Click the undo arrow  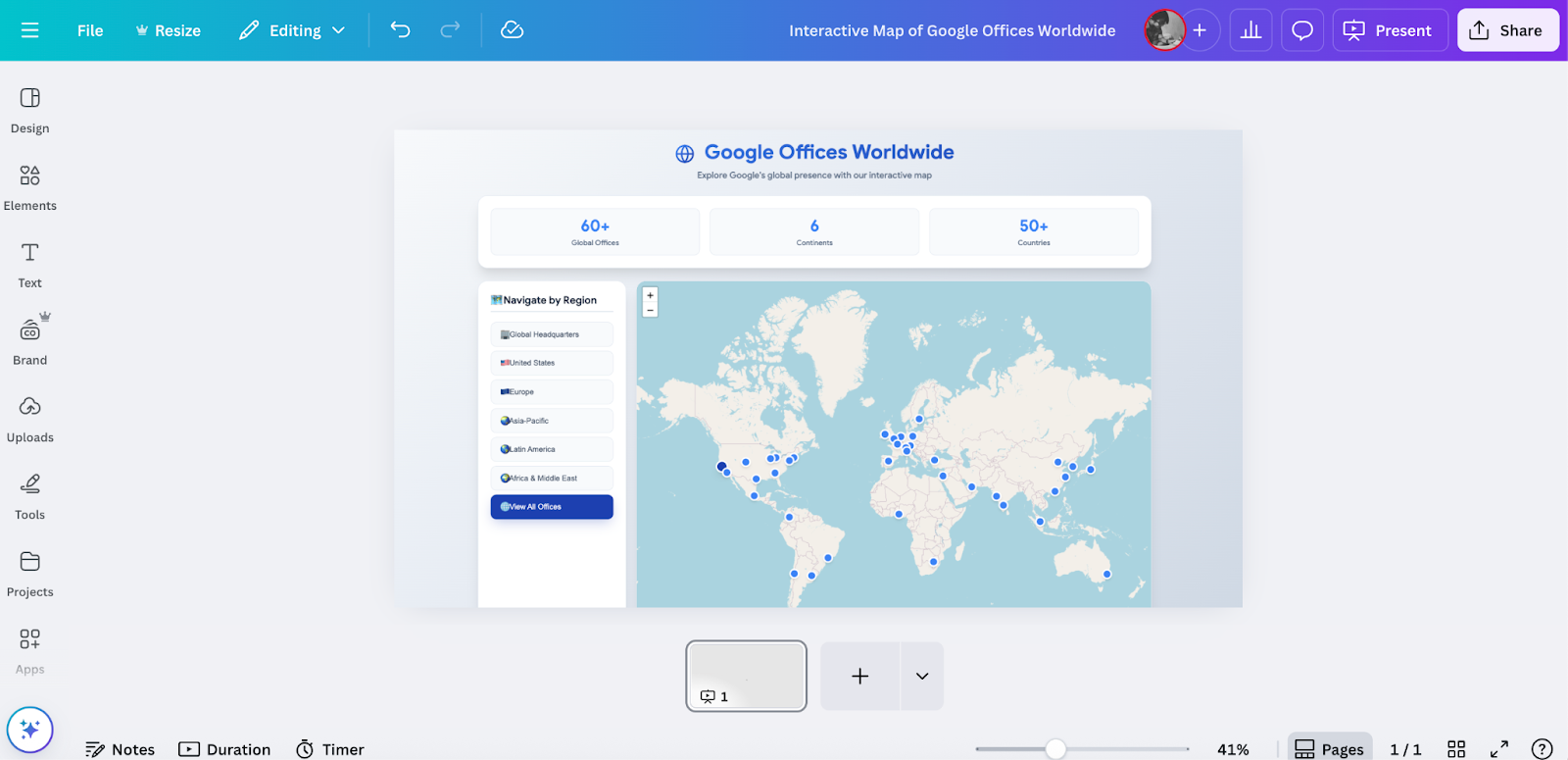point(400,30)
